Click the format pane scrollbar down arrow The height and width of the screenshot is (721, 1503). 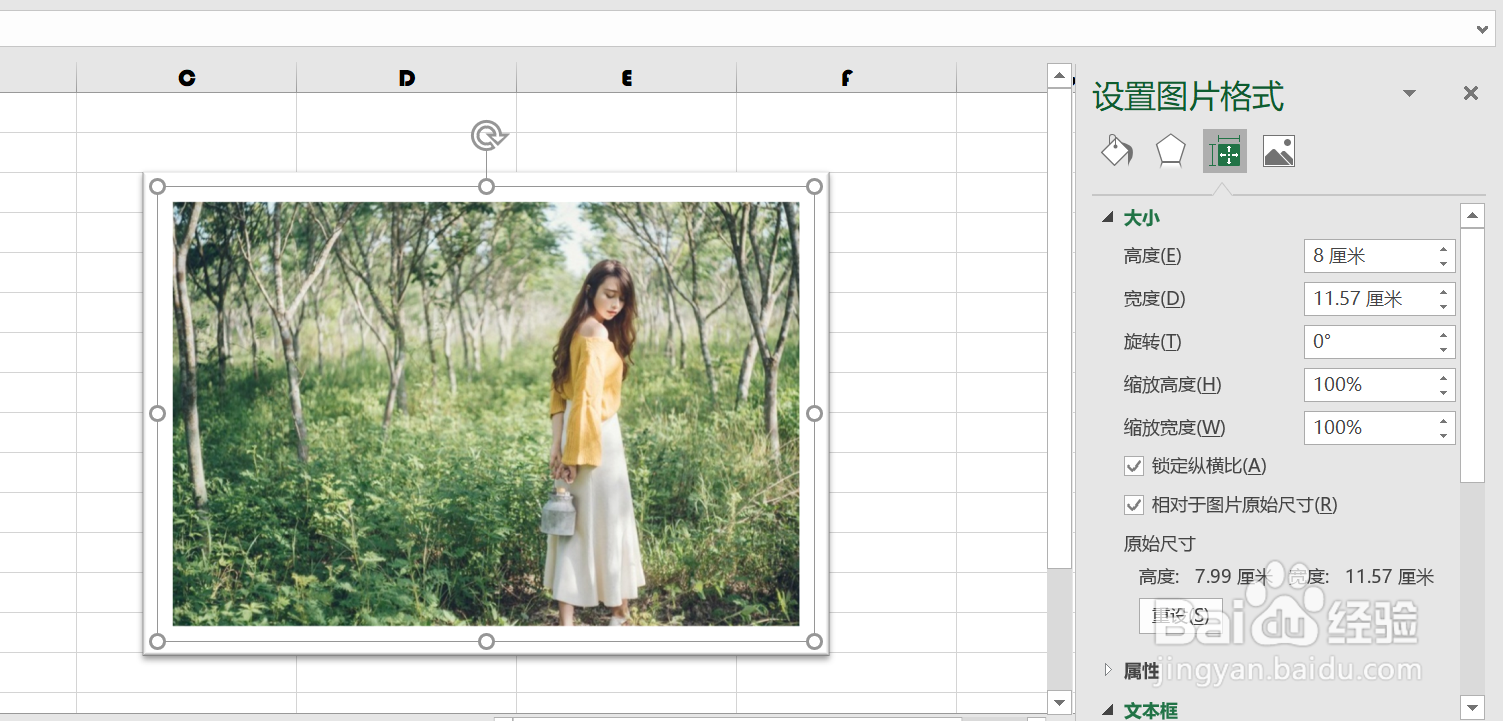point(1472,706)
